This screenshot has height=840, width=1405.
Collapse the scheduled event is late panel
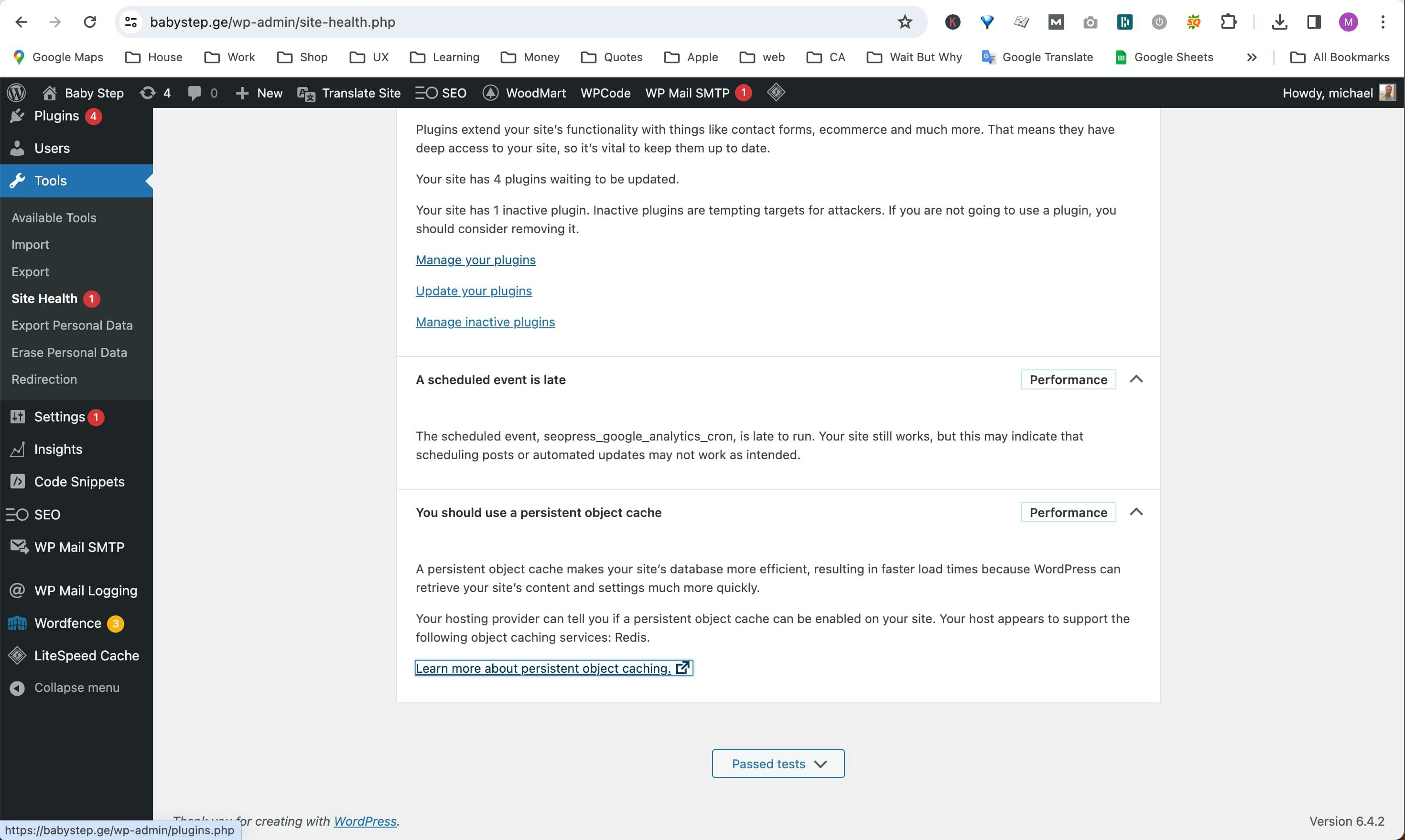pyautogui.click(x=1137, y=379)
